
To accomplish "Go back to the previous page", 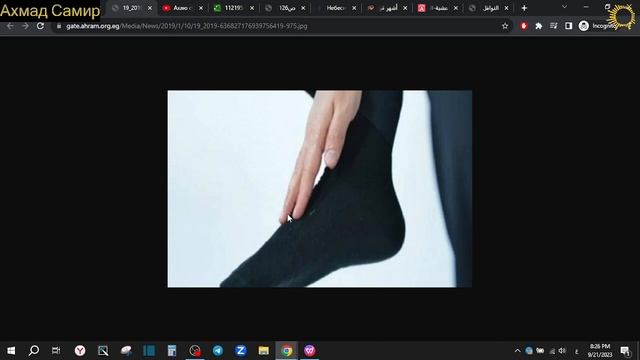I will pyautogui.click(x=10, y=26).
